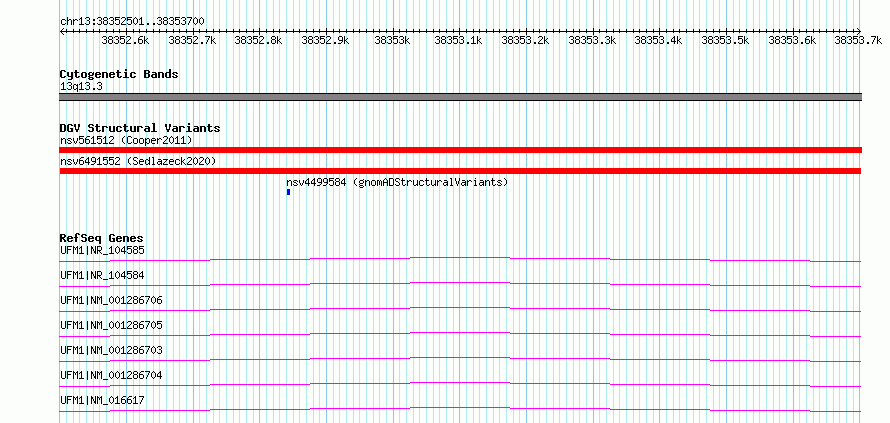Click ruler tick label 38352.8k
The height and width of the screenshot is (423, 890).
[258, 40]
